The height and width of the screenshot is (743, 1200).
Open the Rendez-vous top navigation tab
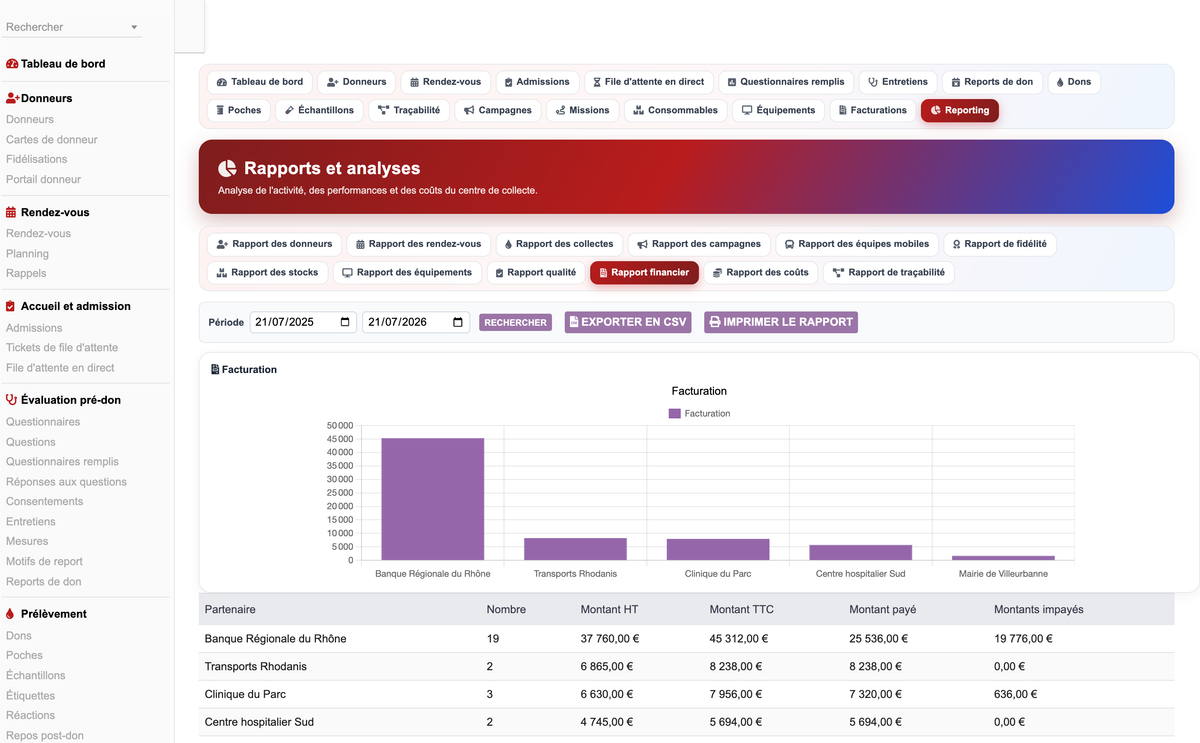(x=446, y=82)
